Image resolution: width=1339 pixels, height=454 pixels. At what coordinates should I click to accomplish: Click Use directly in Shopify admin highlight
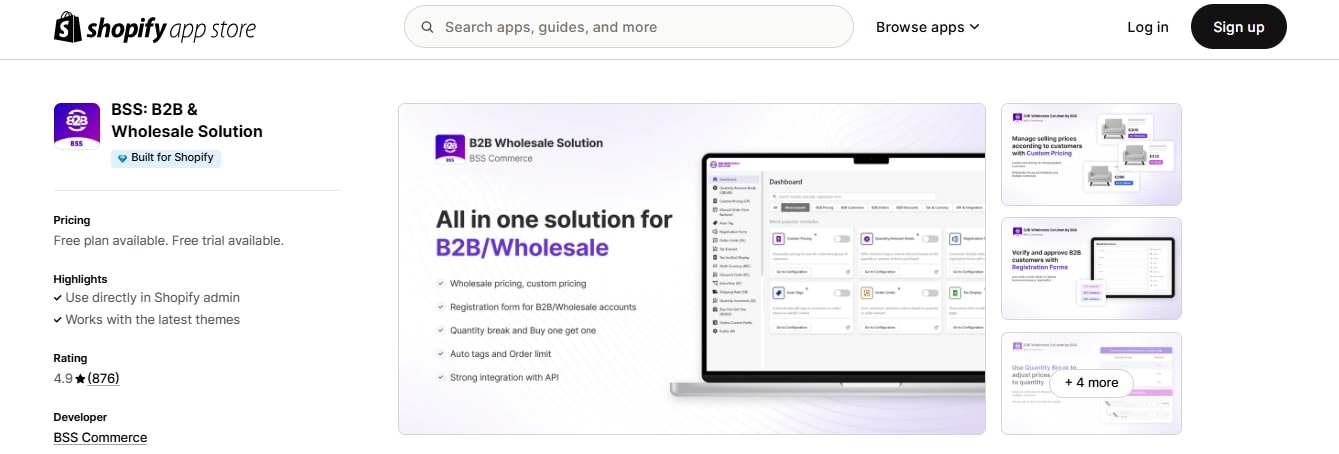[153, 298]
